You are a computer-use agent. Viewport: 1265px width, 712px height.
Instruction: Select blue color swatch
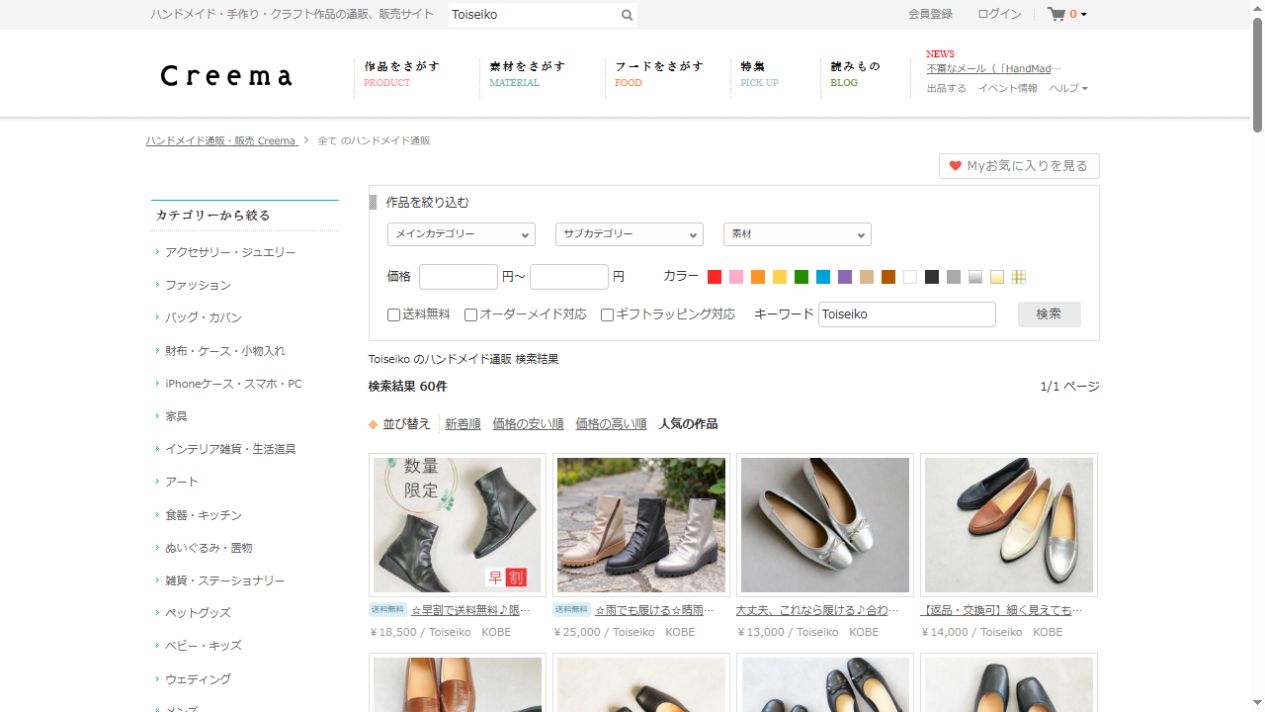823,277
